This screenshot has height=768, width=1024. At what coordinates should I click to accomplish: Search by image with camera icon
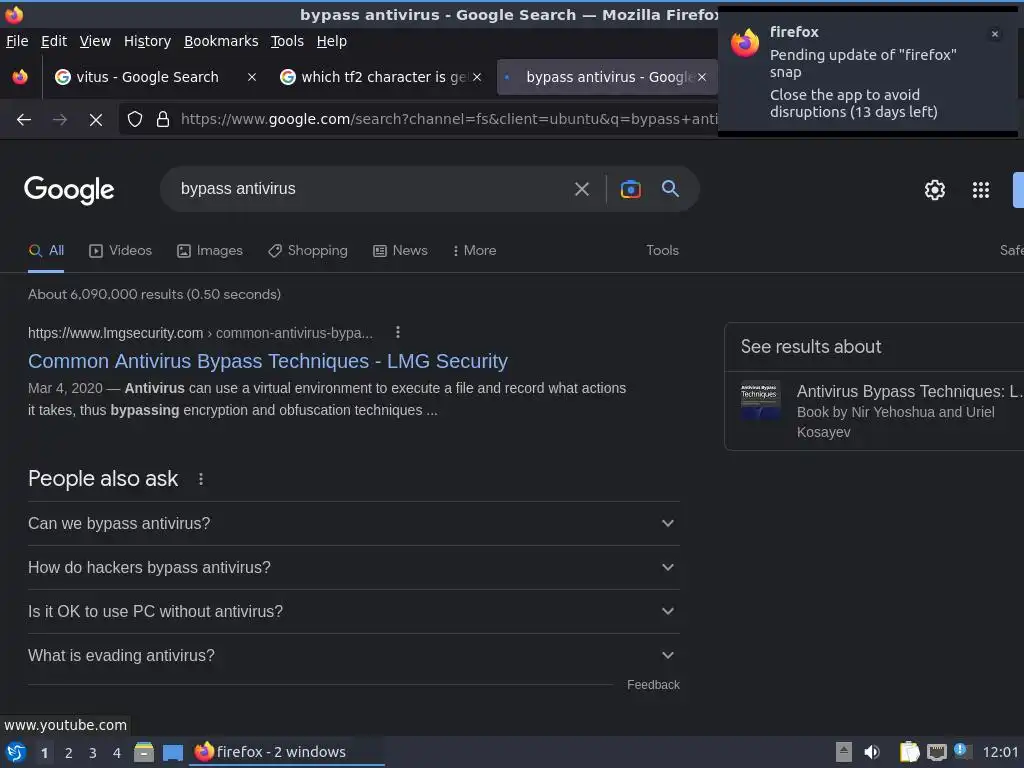point(630,189)
